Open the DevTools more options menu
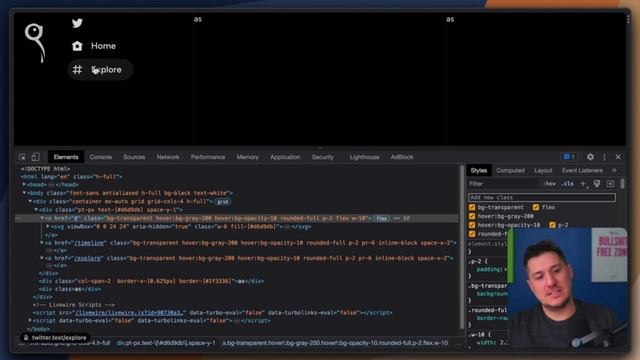This screenshot has height=360, width=640. 604,157
